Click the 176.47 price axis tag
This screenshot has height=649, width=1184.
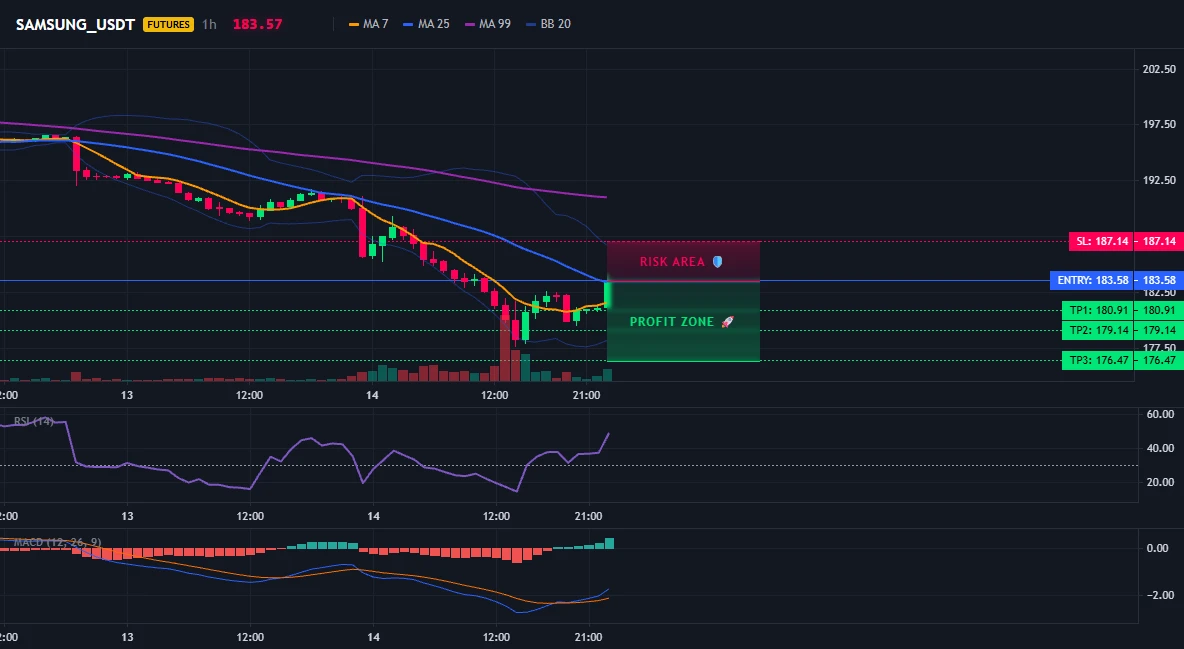(1159, 360)
